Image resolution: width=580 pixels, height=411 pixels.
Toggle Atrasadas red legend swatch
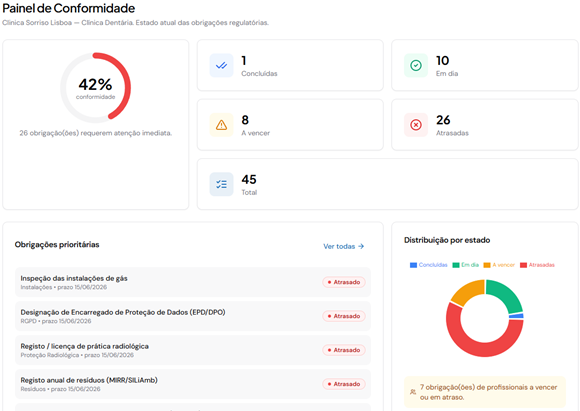[523, 265]
